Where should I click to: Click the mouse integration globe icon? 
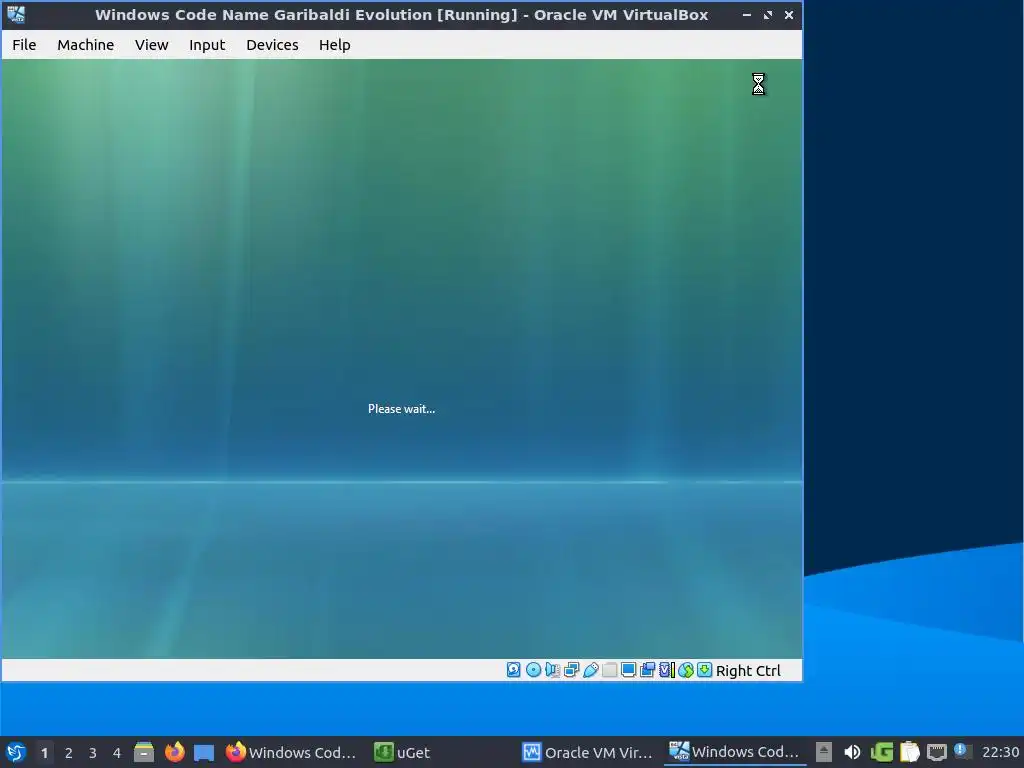686,670
